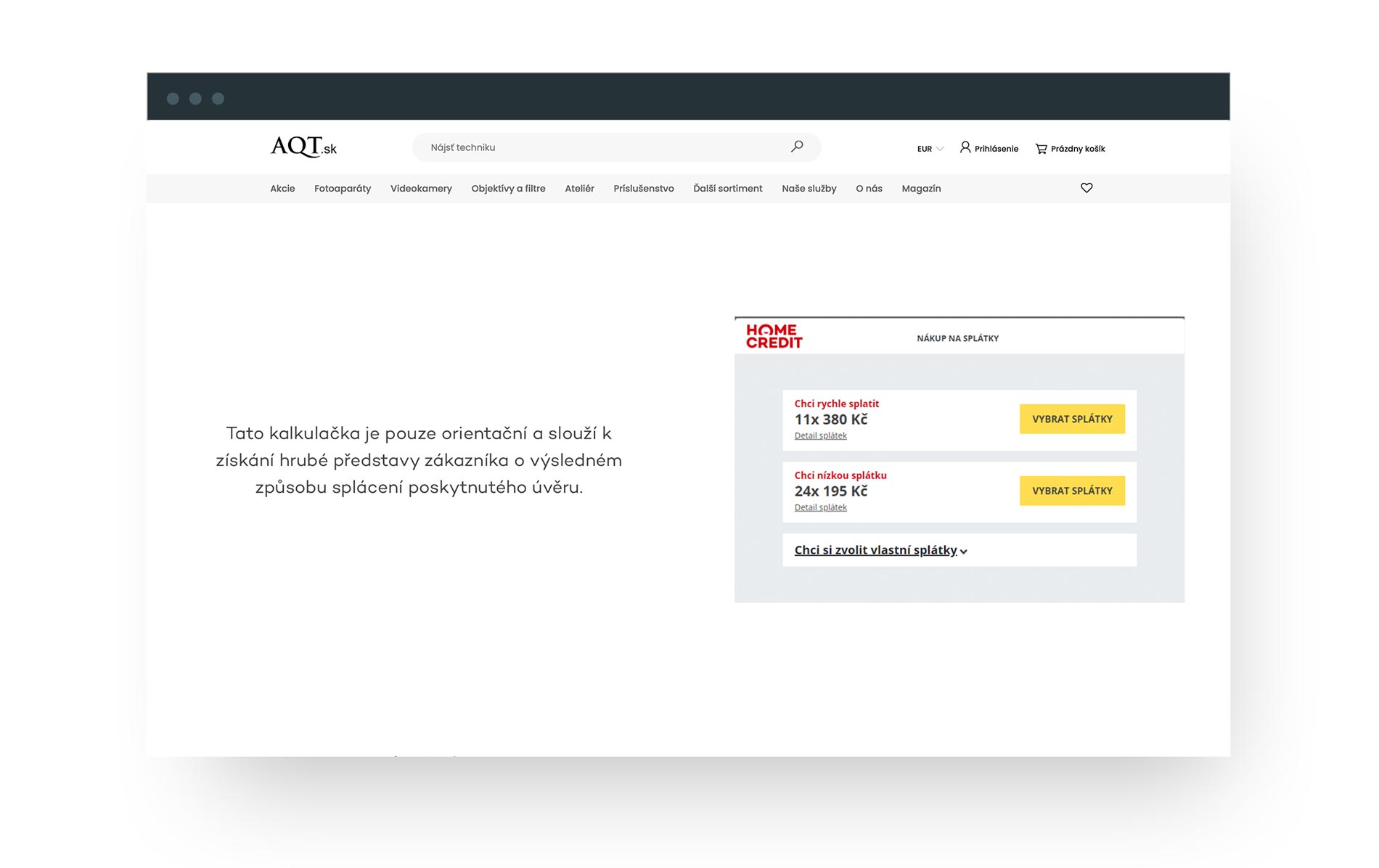Open the Ateliér menu
The image size is (1379, 868).
coord(579,189)
